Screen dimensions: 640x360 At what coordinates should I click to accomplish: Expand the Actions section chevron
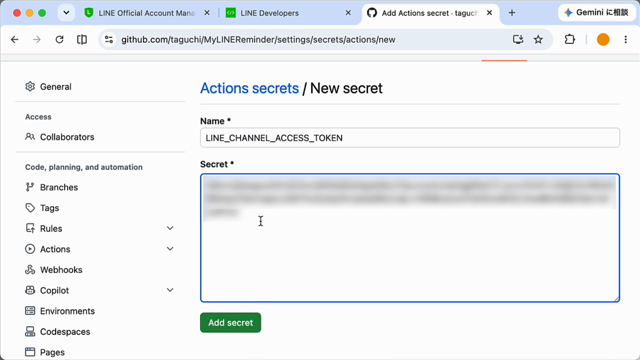point(170,249)
